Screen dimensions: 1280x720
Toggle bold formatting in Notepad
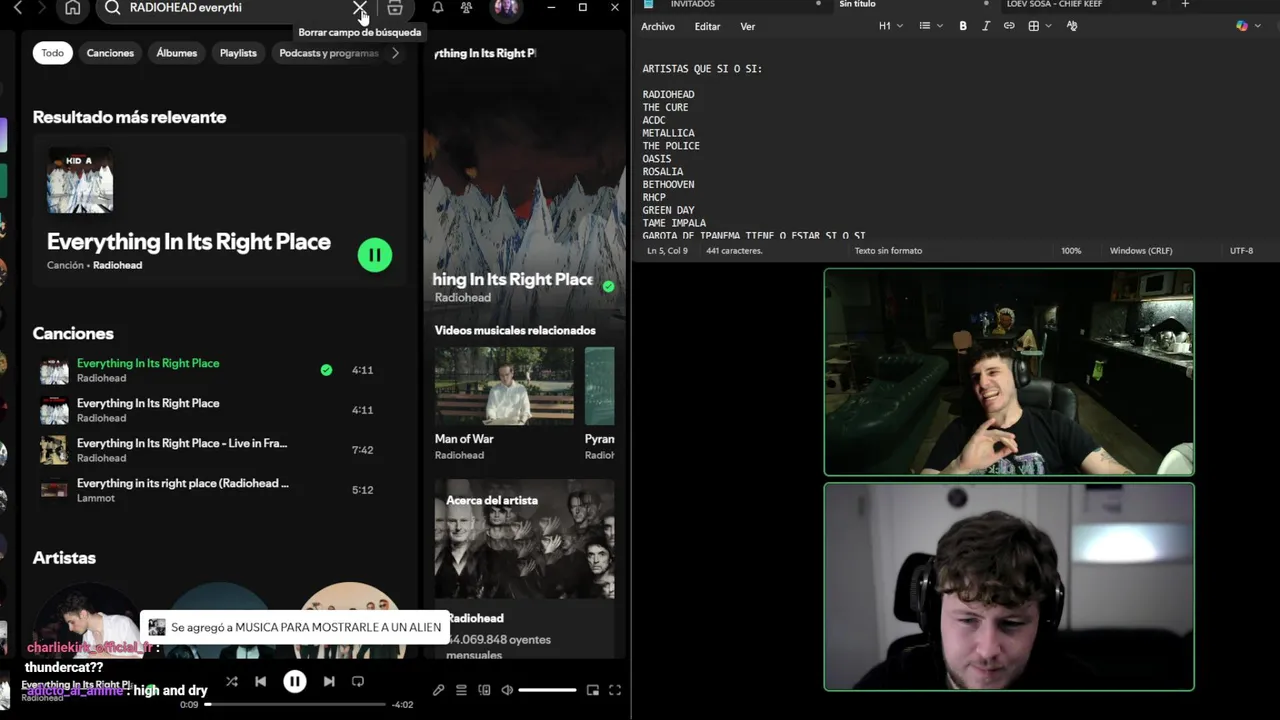963,26
